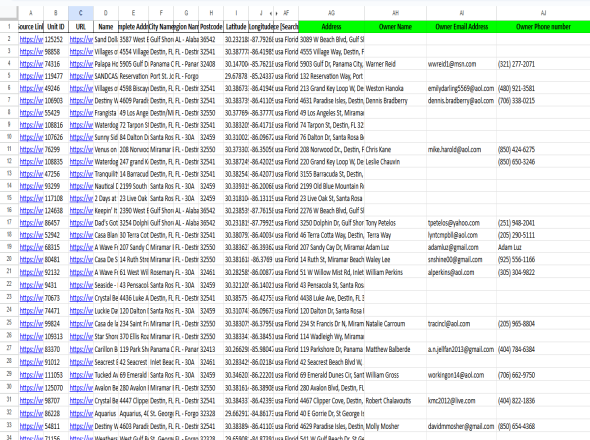Select unit ID cell 106903
The height and width of the screenshot is (440, 590).
coord(56,100)
